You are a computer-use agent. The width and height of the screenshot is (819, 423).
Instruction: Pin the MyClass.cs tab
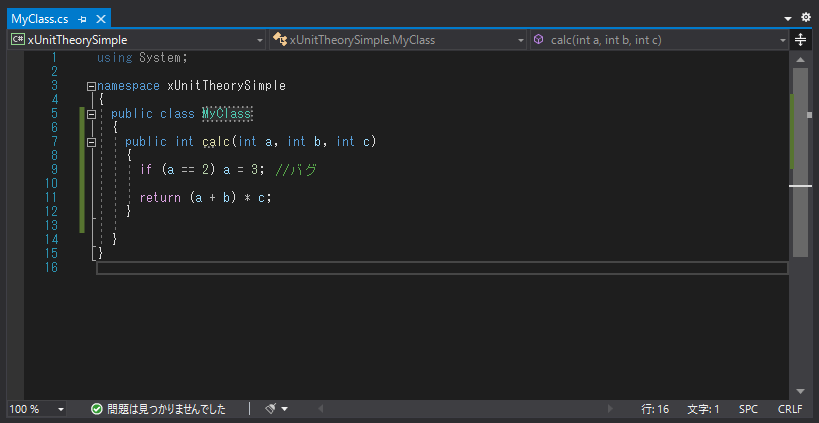(82, 19)
